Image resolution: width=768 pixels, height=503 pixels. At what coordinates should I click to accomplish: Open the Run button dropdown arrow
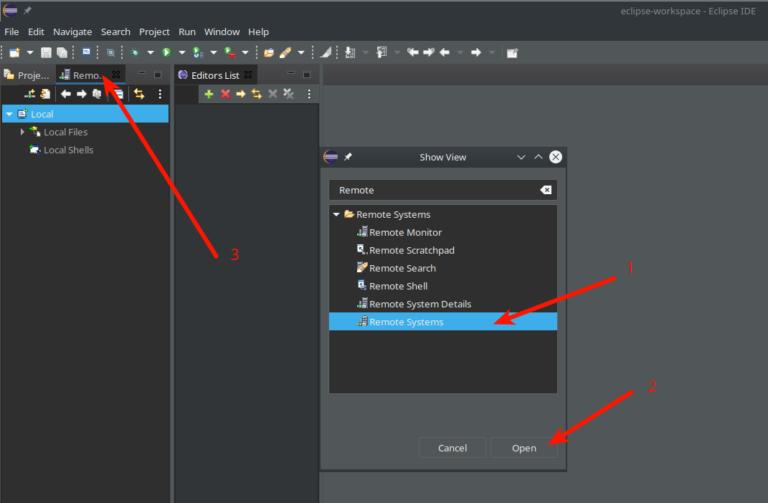[x=180, y=52]
